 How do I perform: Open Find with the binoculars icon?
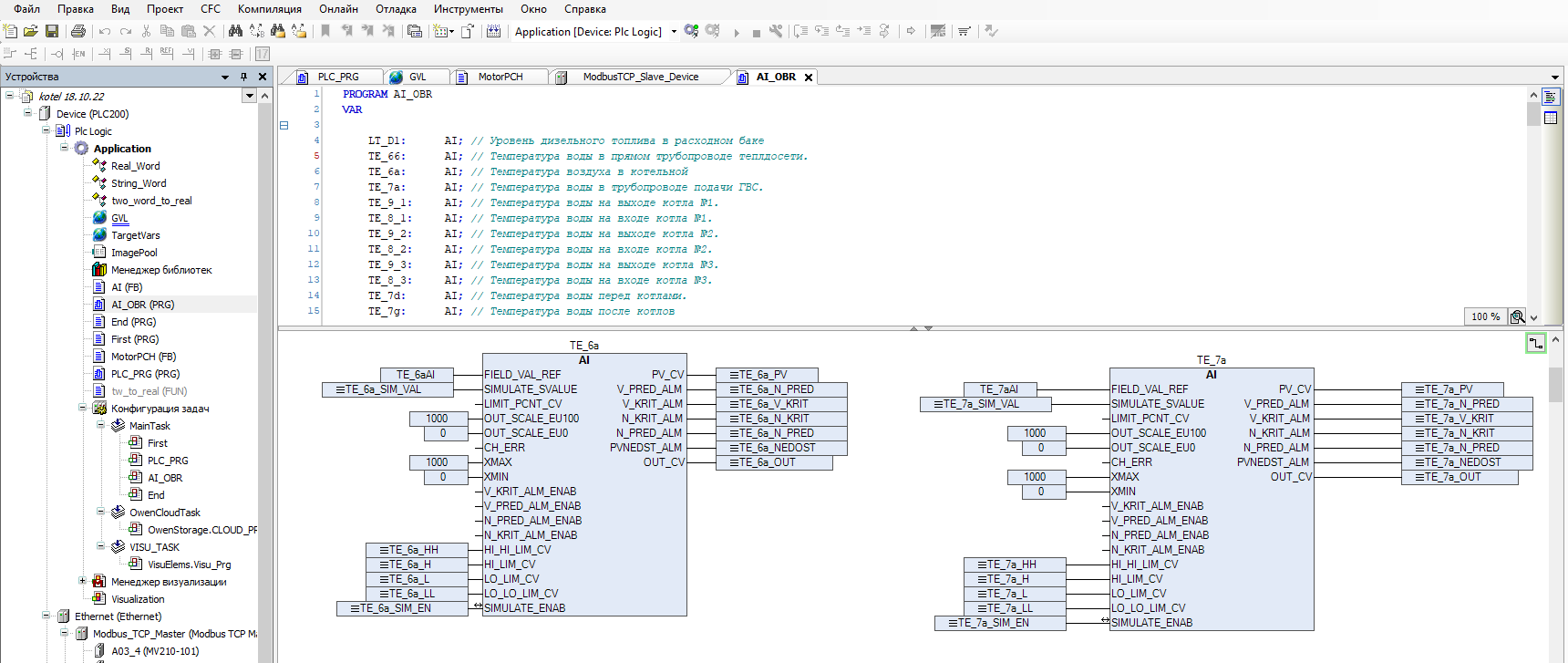[x=235, y=31]
